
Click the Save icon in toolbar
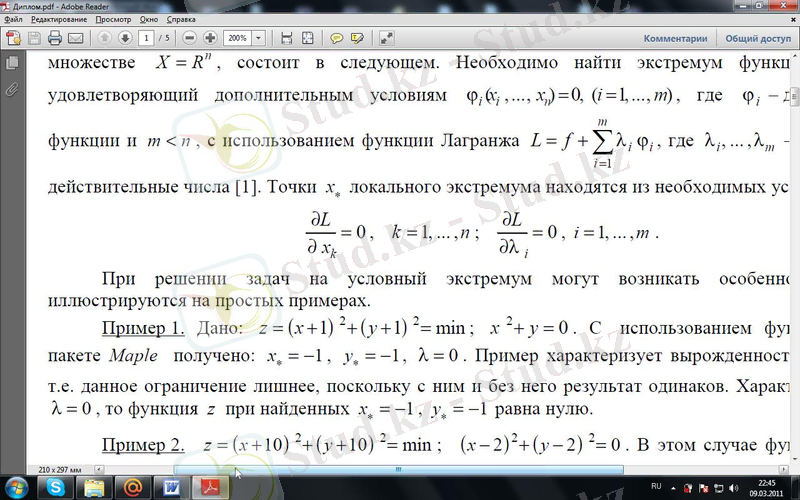35,38
